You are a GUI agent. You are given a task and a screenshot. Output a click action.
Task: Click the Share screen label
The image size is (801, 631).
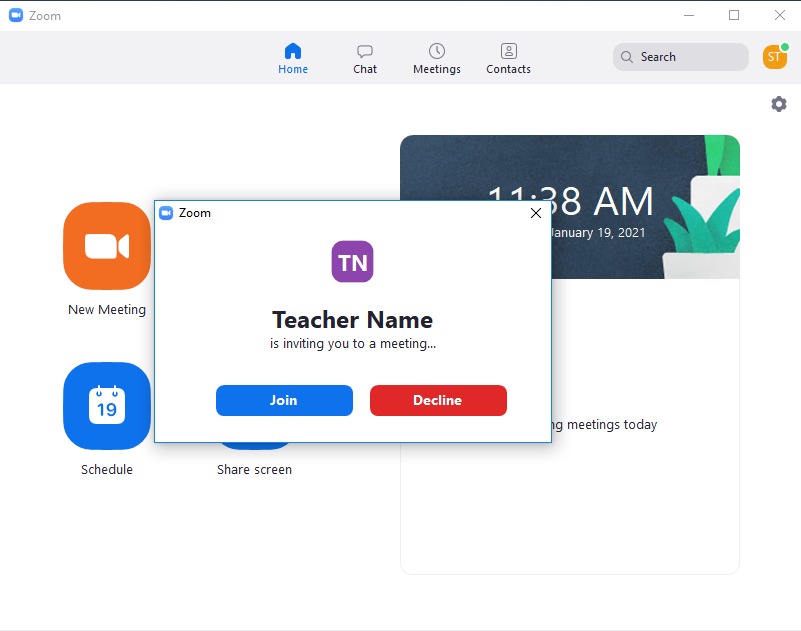(x=254, y=469)
